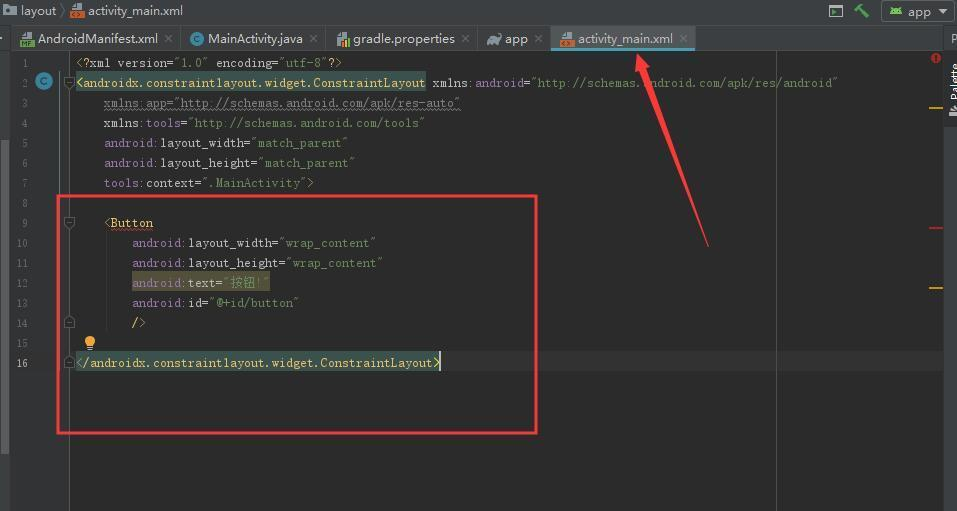Open the app gradle tab

tap(515, 38)
